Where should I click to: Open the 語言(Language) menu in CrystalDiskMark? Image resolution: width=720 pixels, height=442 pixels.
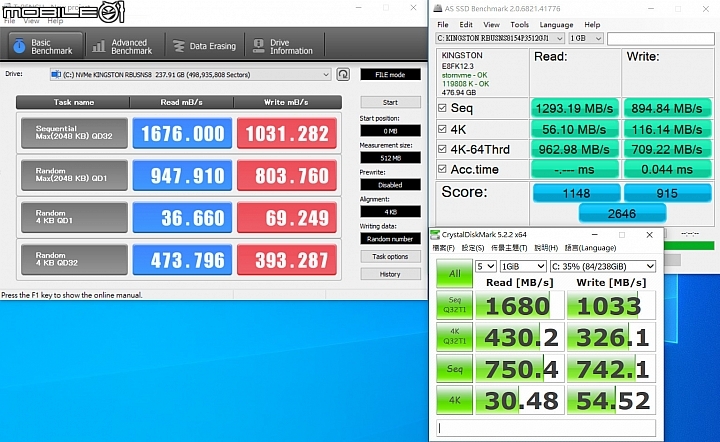click(x=590, y=248)
